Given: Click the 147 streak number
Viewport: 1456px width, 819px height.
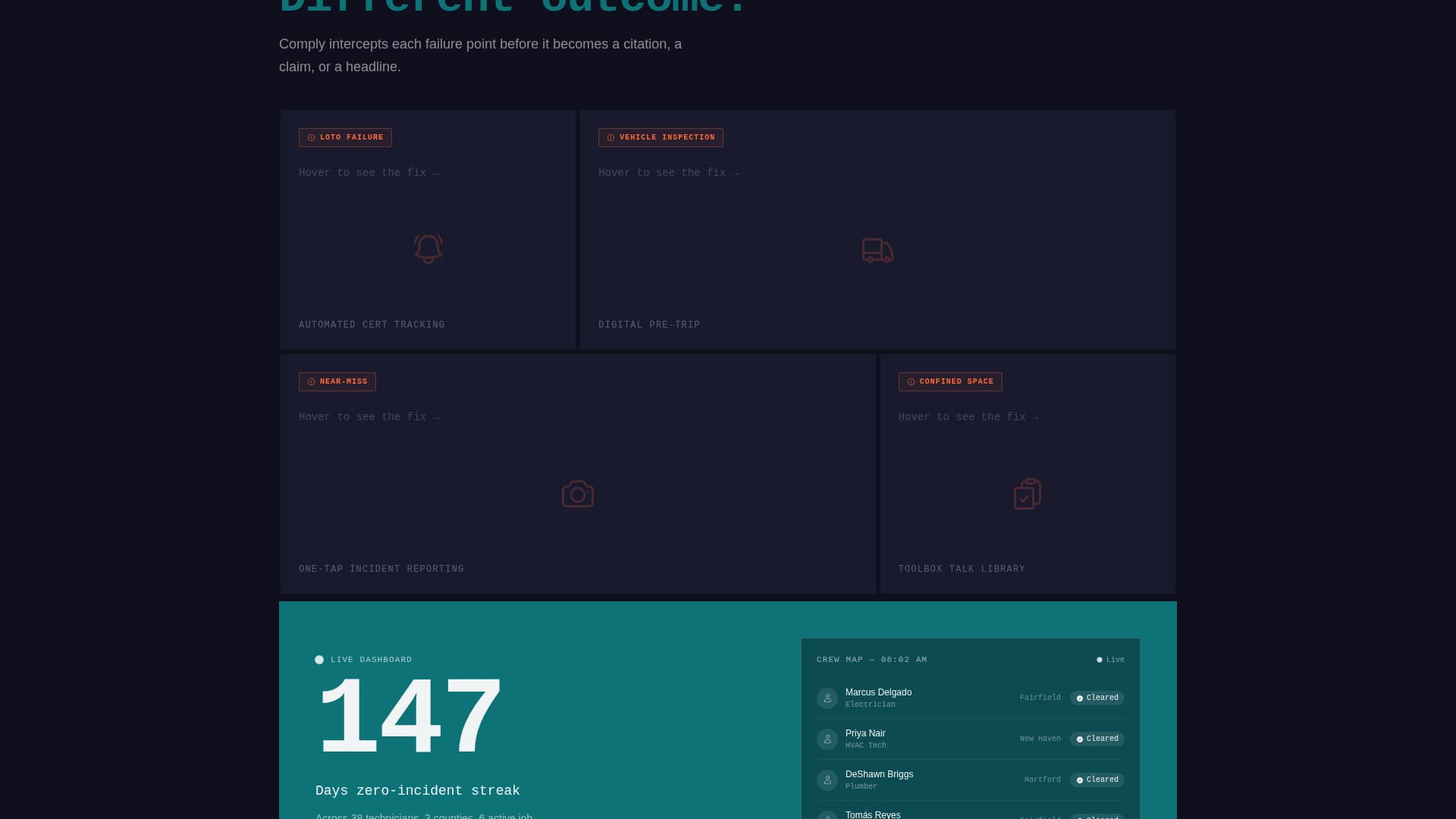Looking at the screenshot, I should tap(409, 717).
